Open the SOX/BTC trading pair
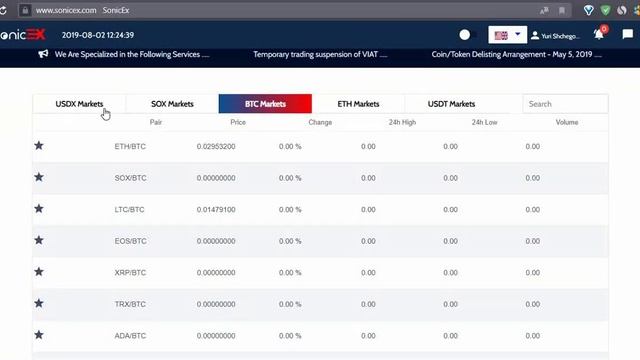Viewport: 640px width, 360px height. click(130, 178)
